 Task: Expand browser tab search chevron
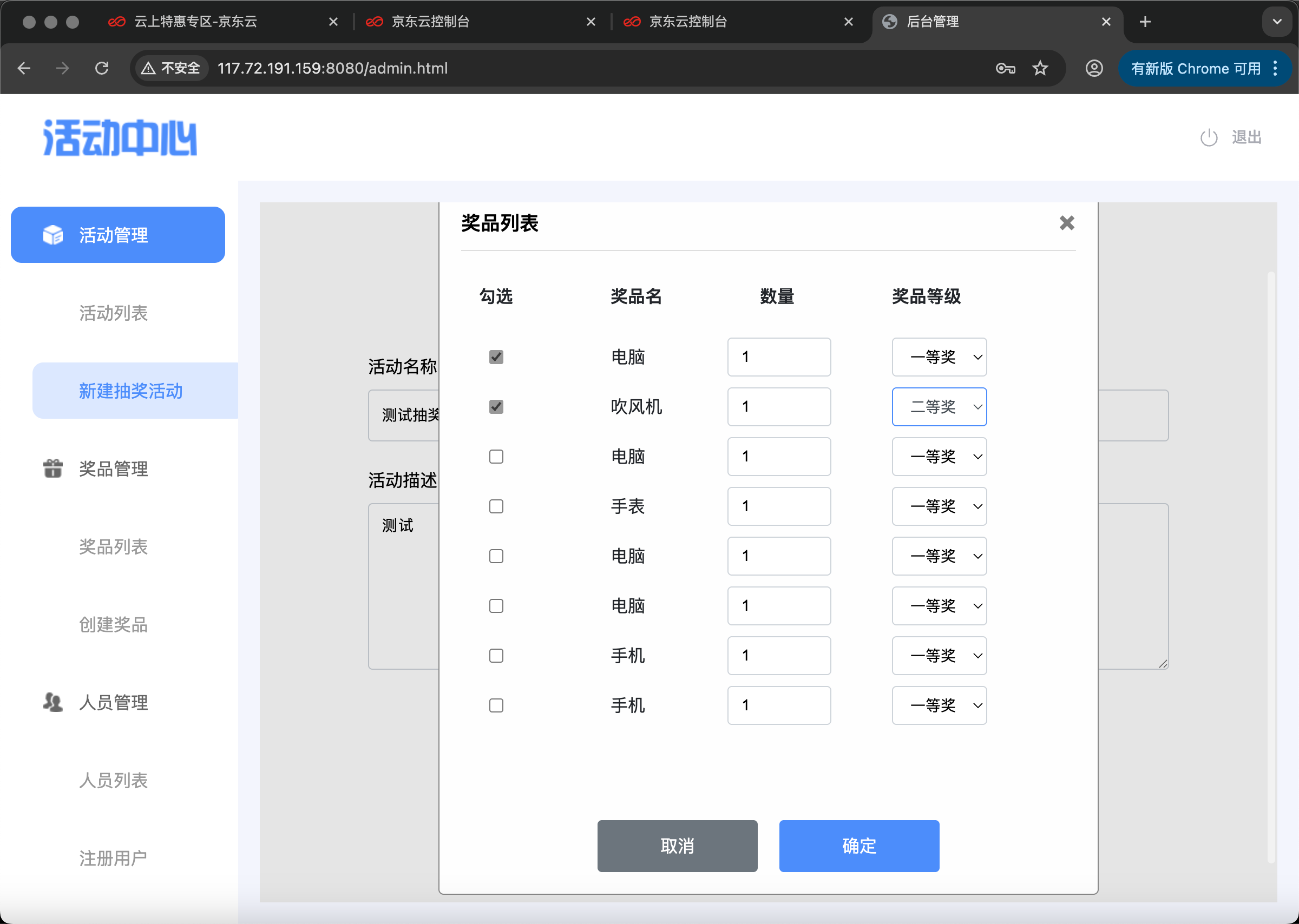[1277, 22]
